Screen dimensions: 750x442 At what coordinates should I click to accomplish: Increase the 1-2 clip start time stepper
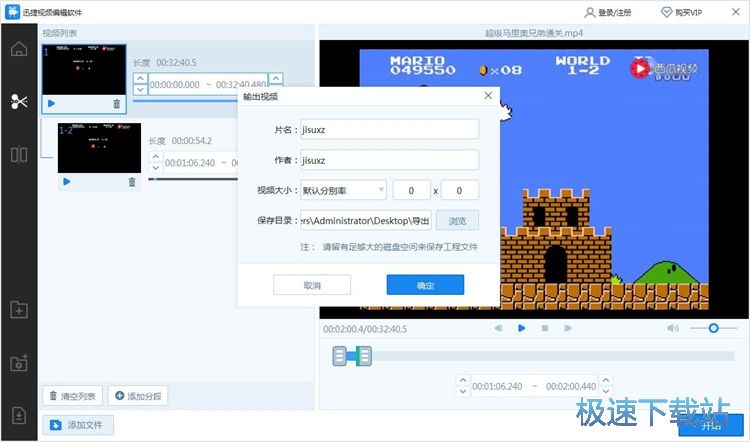coord(155,157)
